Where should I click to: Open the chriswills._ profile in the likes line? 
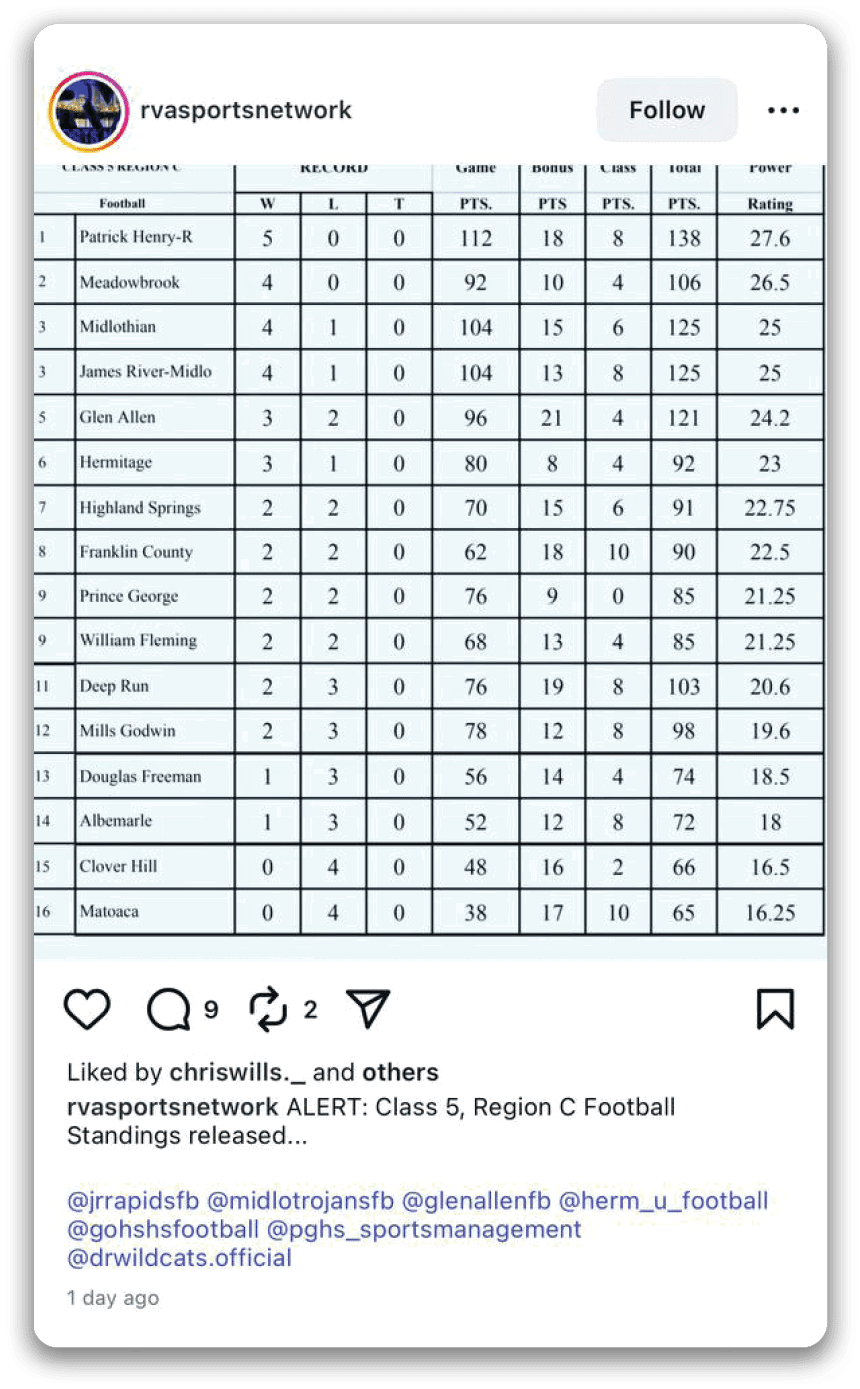click(x=238, y=1073)
